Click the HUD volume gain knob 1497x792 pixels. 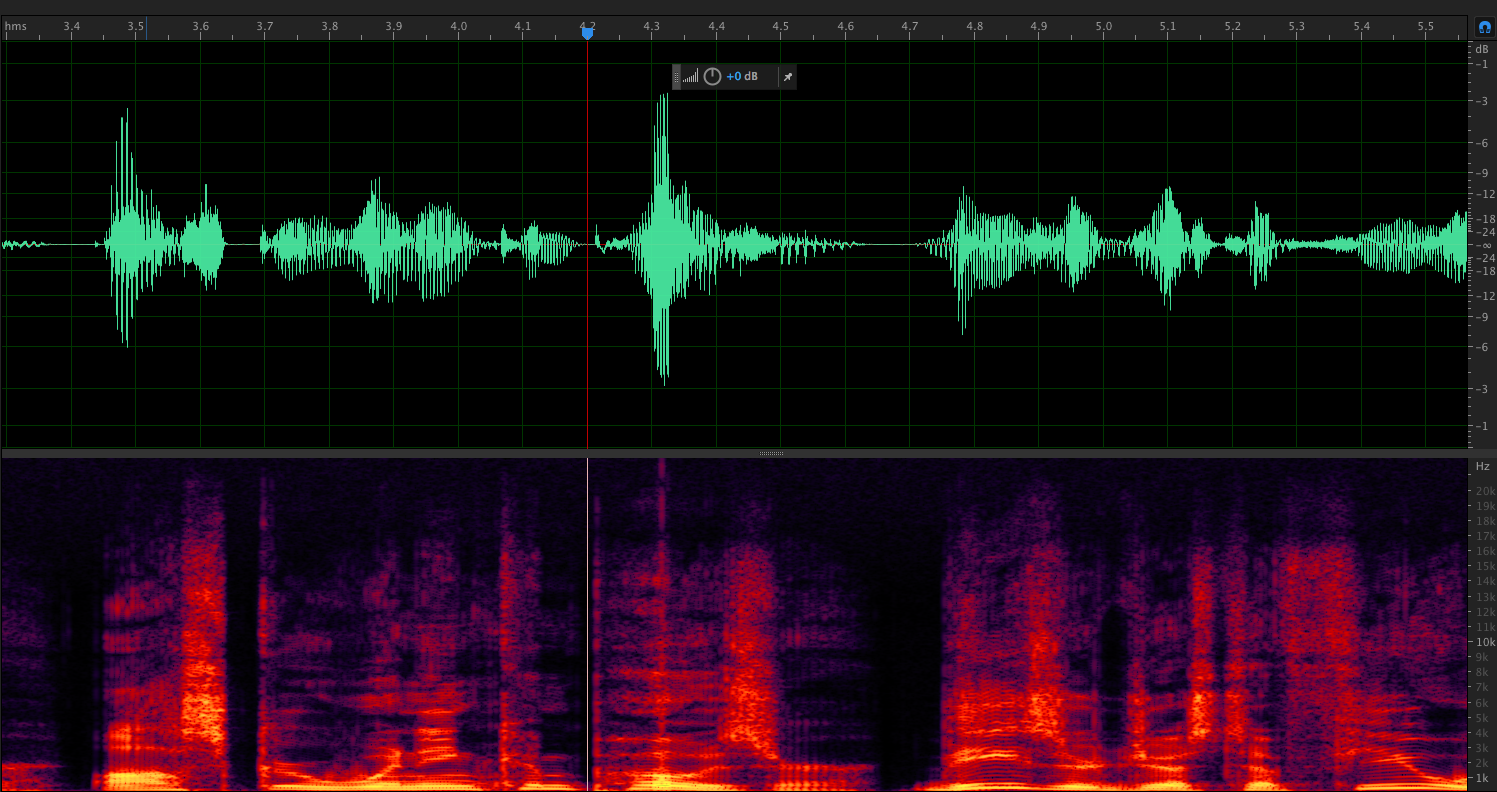(x=712, y=77)
